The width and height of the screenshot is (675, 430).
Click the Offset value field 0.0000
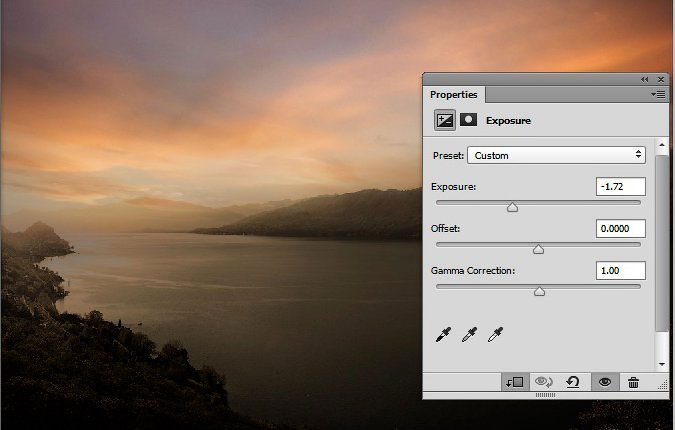coord(621,229)
